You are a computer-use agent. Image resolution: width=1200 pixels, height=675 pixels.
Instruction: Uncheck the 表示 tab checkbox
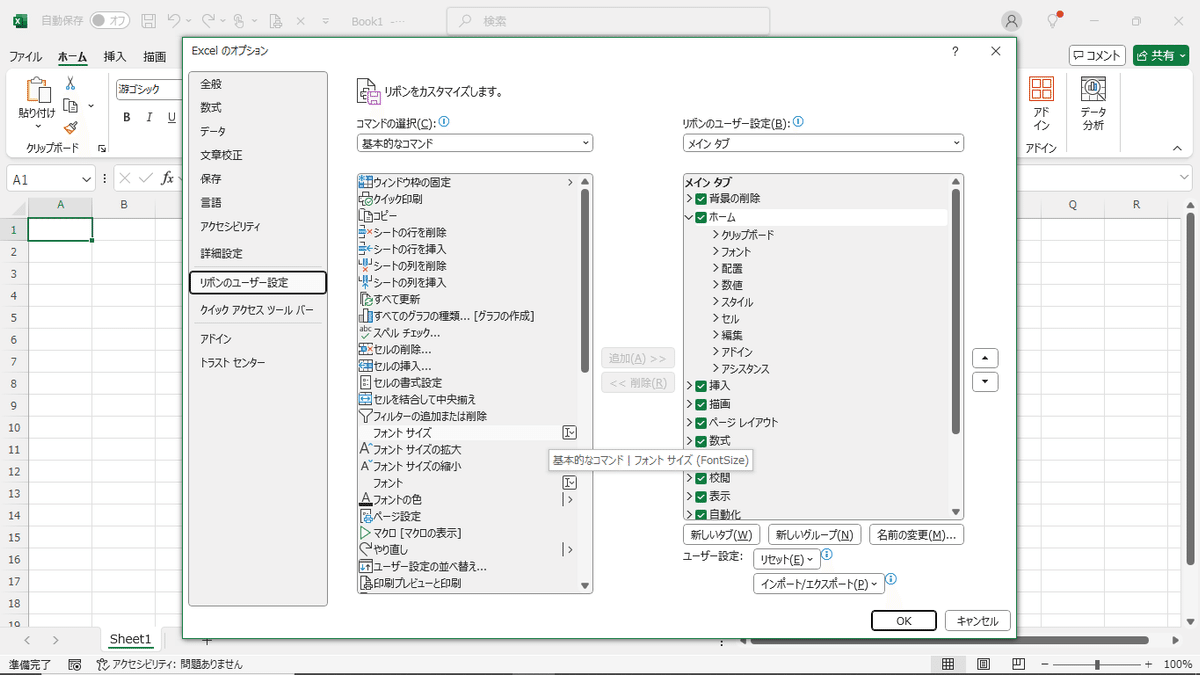(701, 496)
